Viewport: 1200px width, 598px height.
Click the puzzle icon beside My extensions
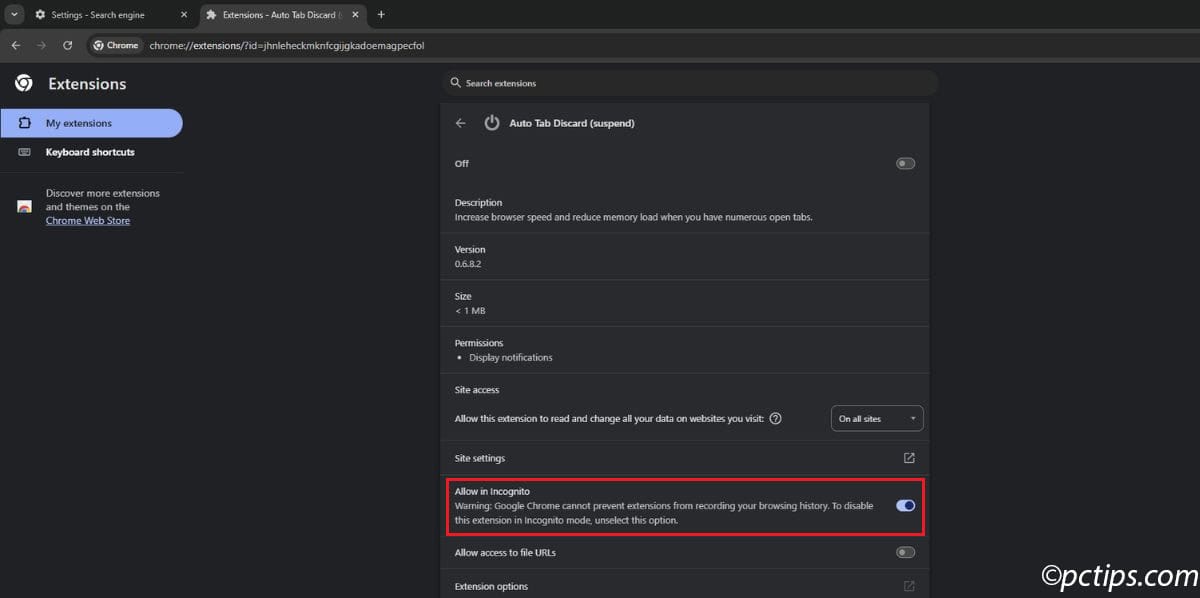[24, 123]
